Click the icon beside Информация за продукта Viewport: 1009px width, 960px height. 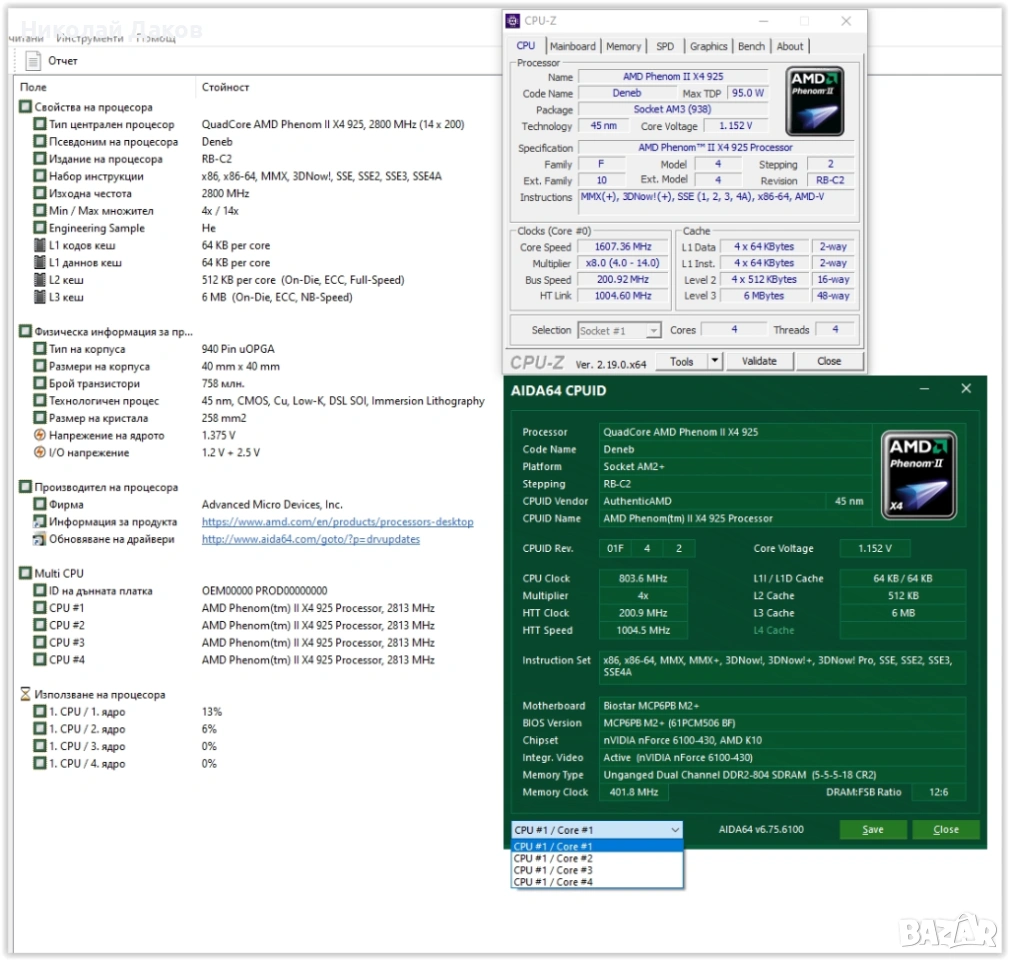pos(40,522)
